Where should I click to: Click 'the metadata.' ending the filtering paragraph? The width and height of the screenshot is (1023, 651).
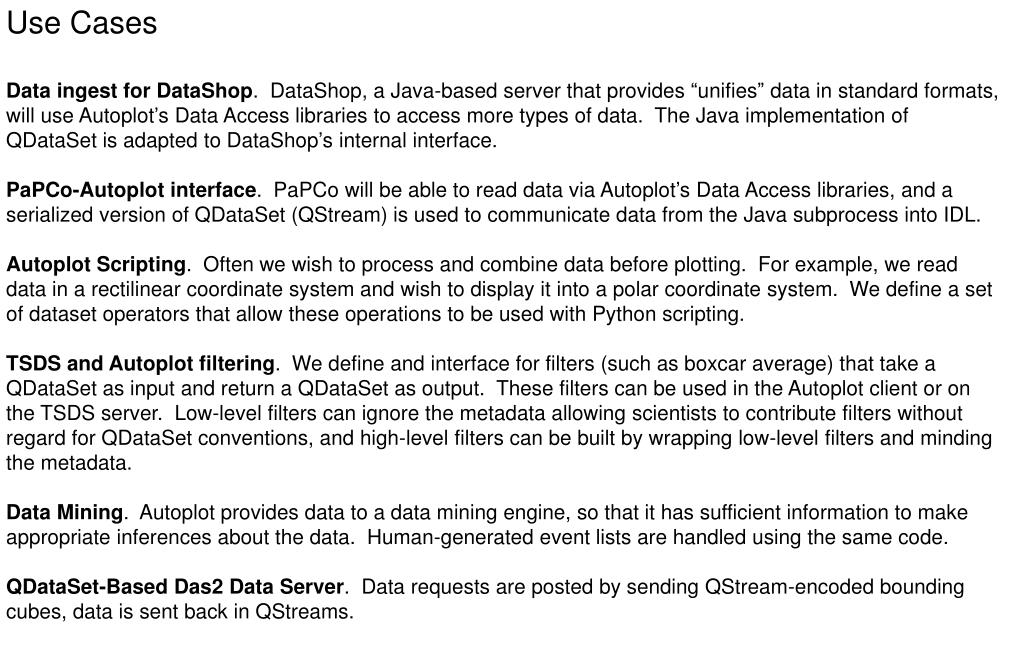point(69,462)
